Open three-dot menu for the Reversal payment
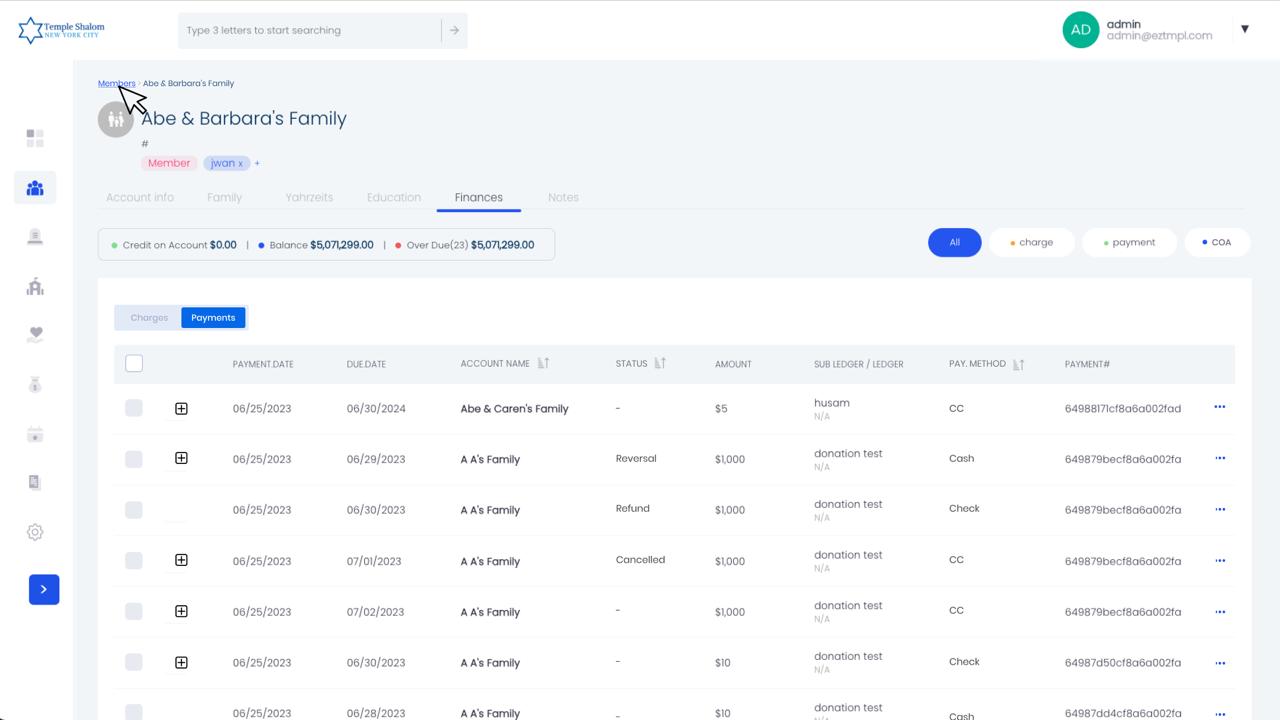Viewport: 1280px width, 720px height. [1220, 458]
